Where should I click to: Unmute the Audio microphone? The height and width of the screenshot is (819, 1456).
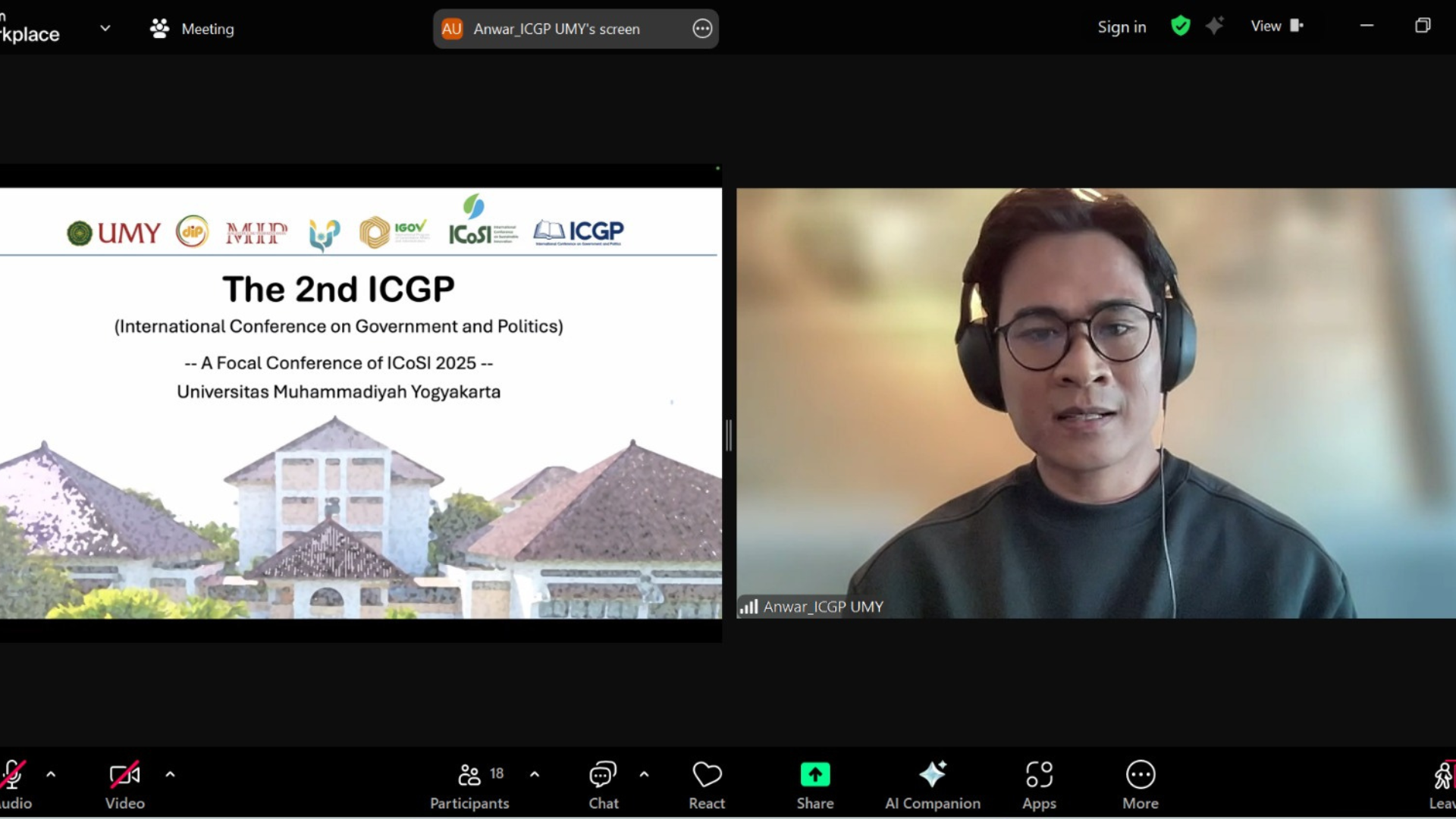coord(14,785)
